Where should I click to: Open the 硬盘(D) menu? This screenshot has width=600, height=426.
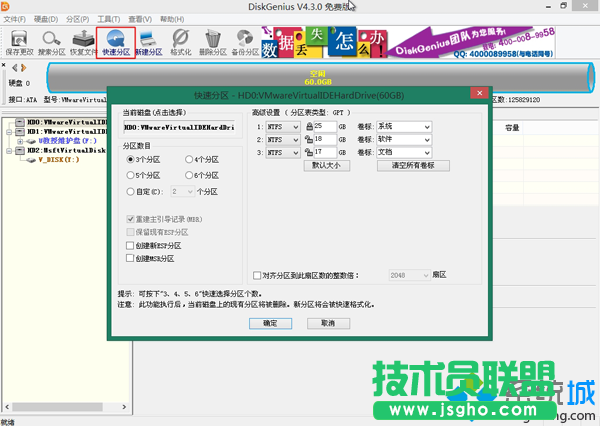(x=46, y=19)
